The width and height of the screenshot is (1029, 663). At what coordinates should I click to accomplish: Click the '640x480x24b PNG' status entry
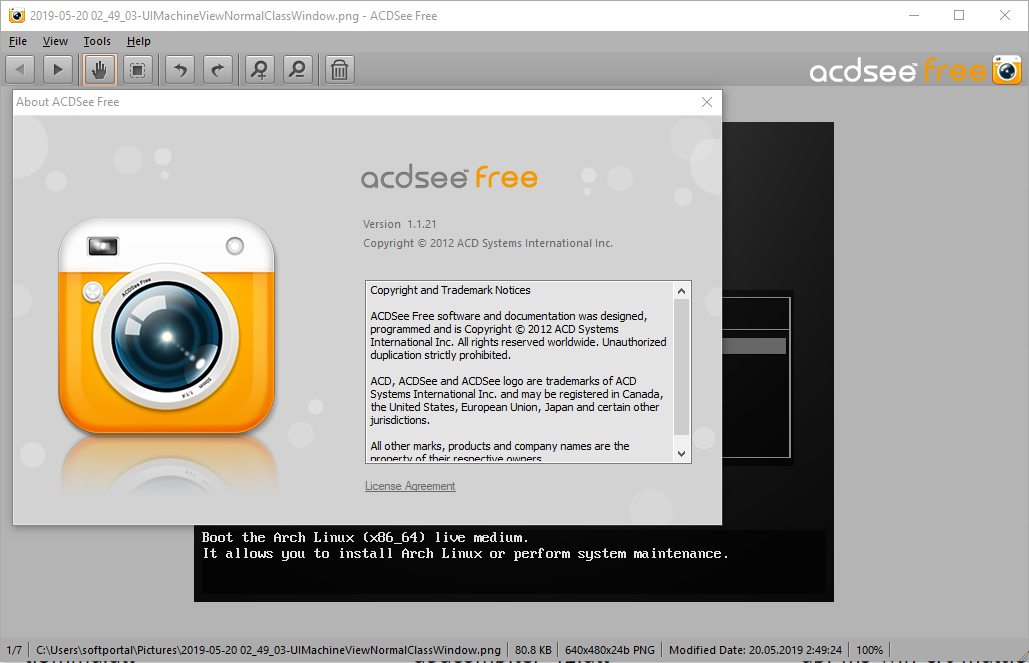[x=610, y=650]
